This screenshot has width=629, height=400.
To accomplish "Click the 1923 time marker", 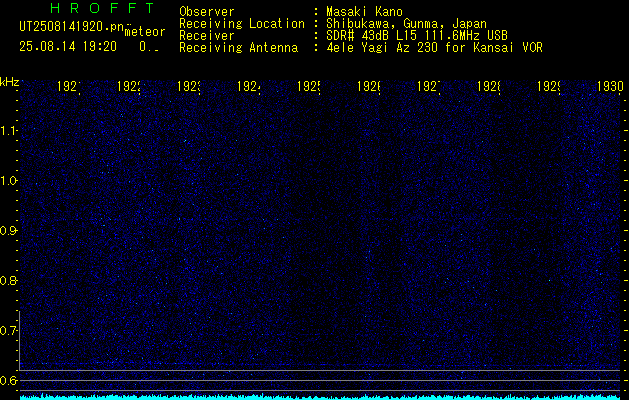I will [x=189, y=86].
